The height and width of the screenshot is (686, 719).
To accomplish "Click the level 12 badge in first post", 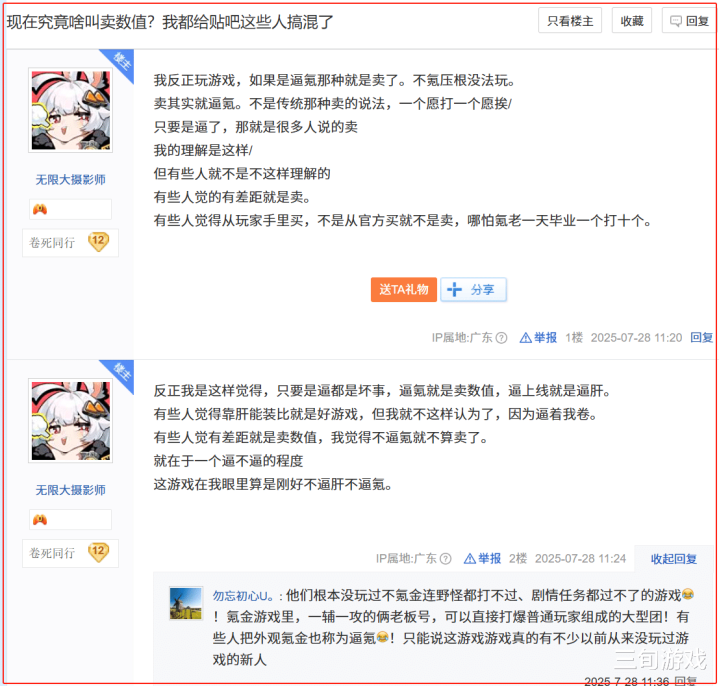I will 98,242.
